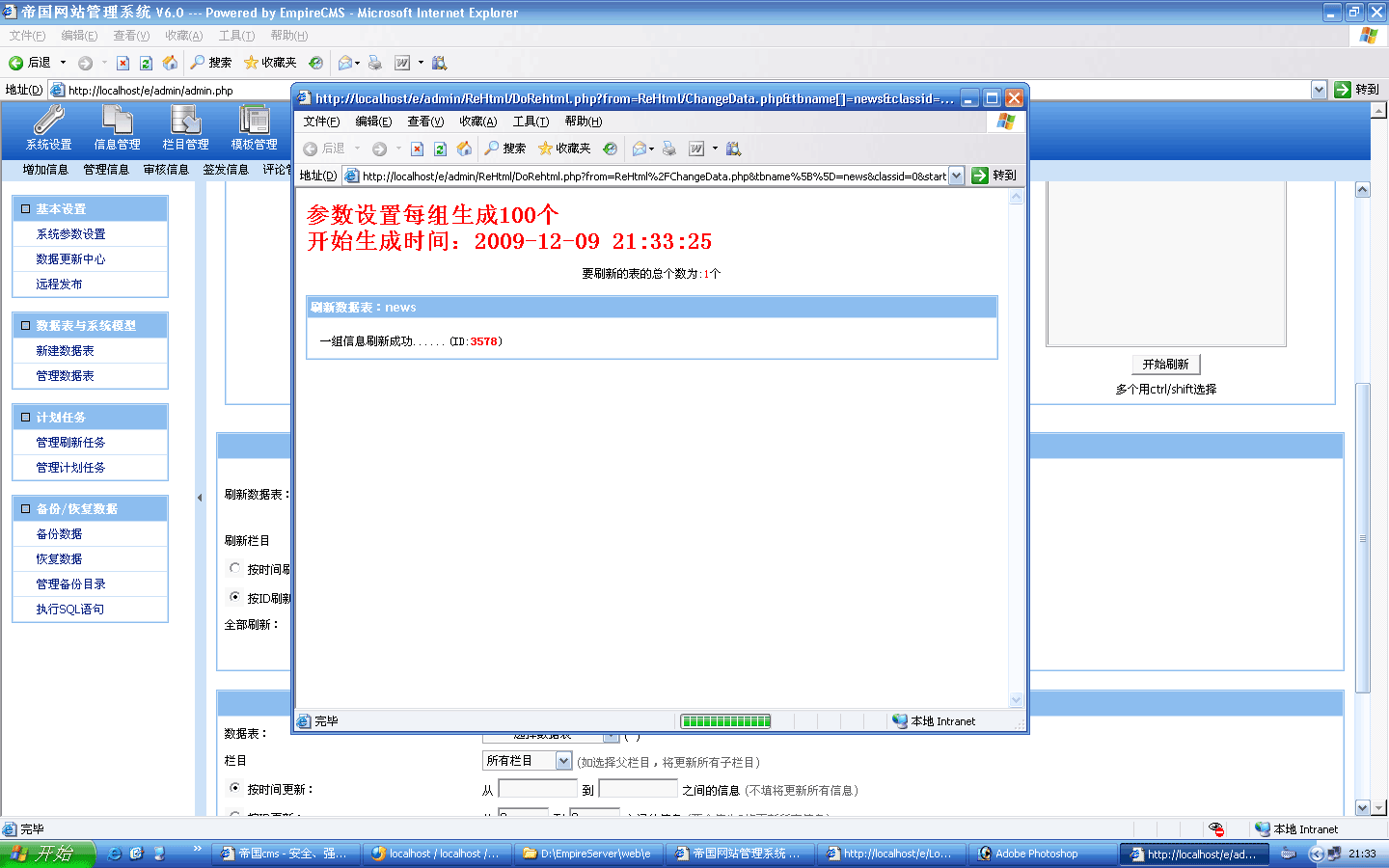Viewport: 1389px width, 868px height.
Task: Click the popup window's stop icon
Action: click(417, 149)
